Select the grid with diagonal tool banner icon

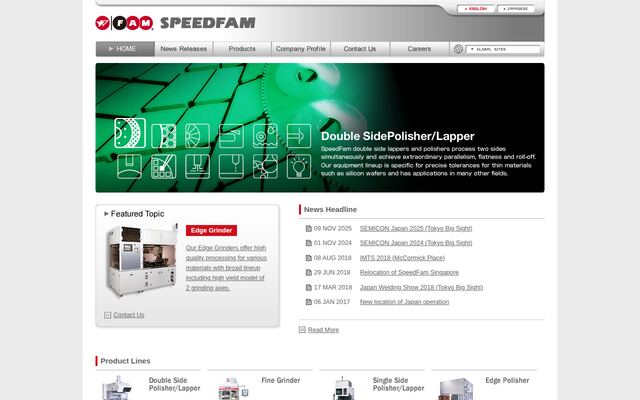point(164,166)
